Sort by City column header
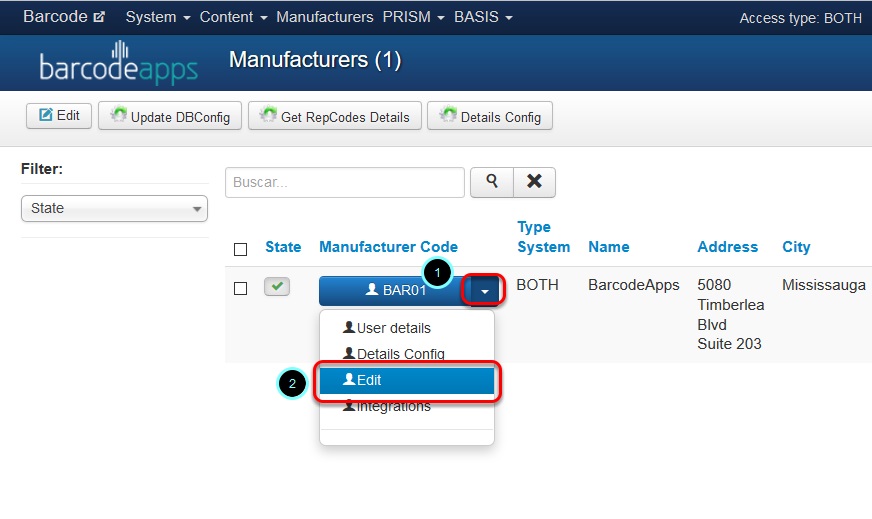Image resolution: width=872 pixels, height=519 pixels. (796, 247)
